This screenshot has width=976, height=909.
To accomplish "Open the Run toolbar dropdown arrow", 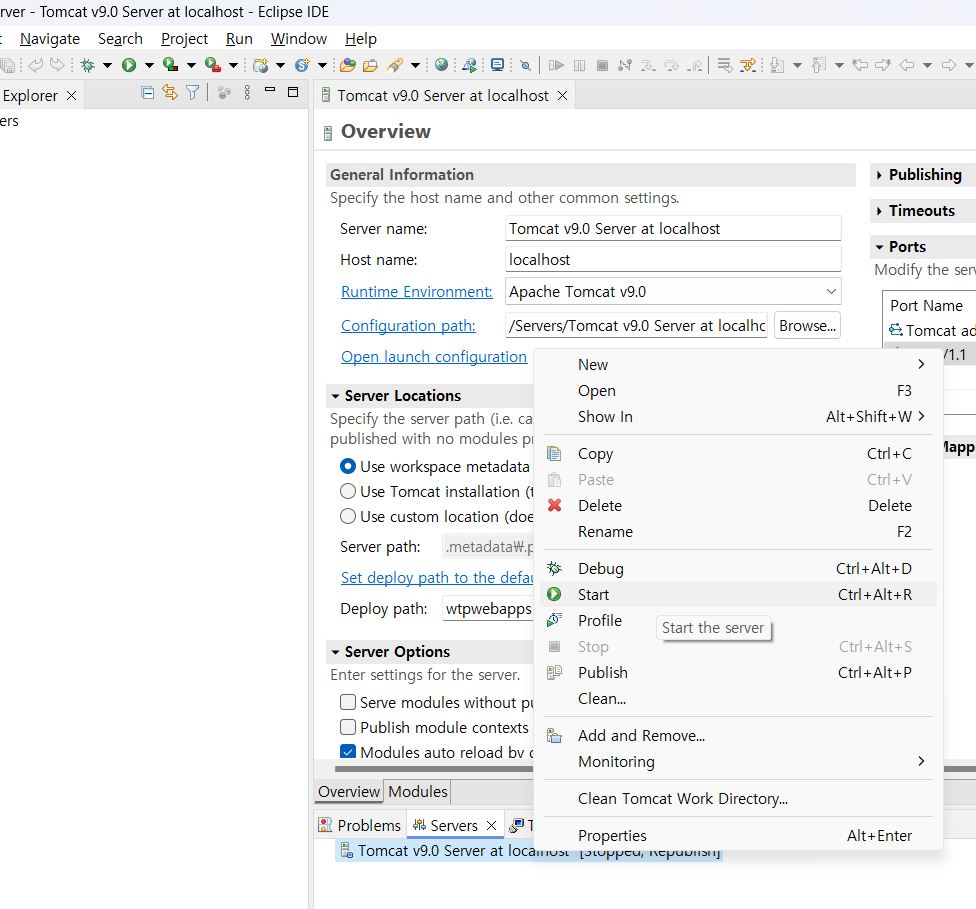I will point(149,65).
